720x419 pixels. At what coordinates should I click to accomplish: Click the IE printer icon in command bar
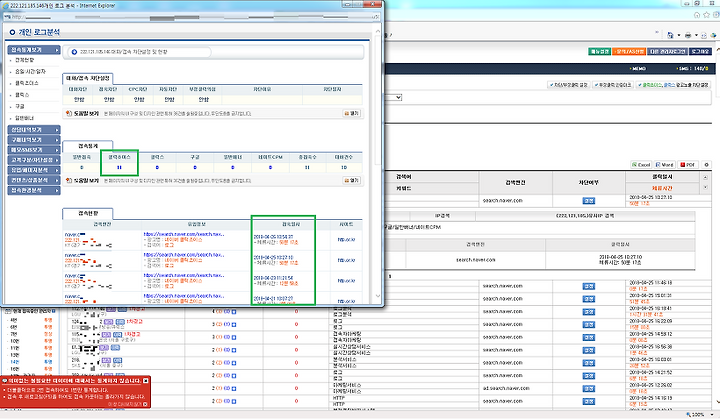pos(688,35)
